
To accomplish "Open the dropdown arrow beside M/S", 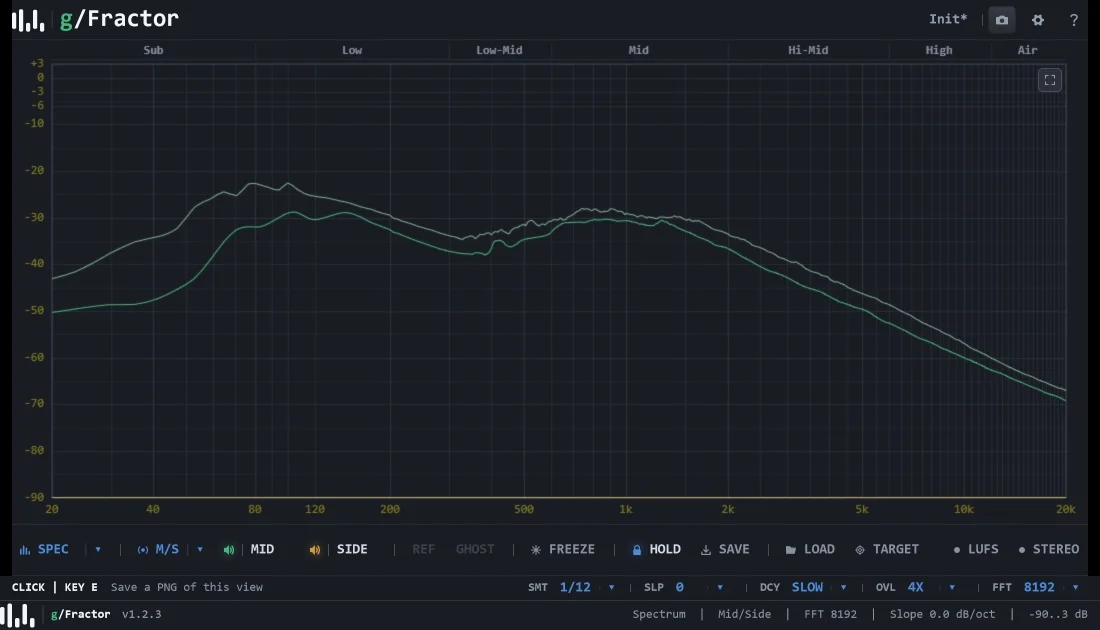I will [x=200, y=549].
